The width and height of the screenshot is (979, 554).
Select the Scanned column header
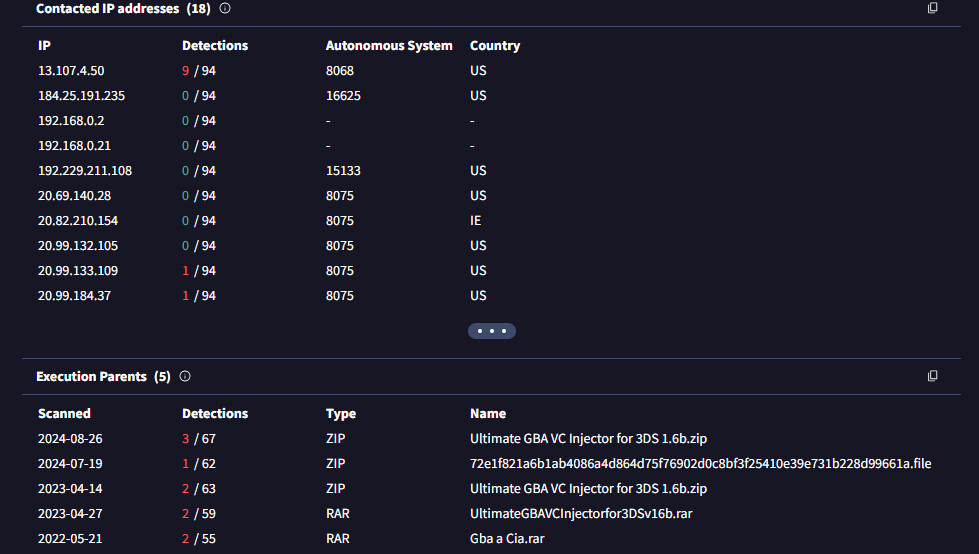[64, 413]
